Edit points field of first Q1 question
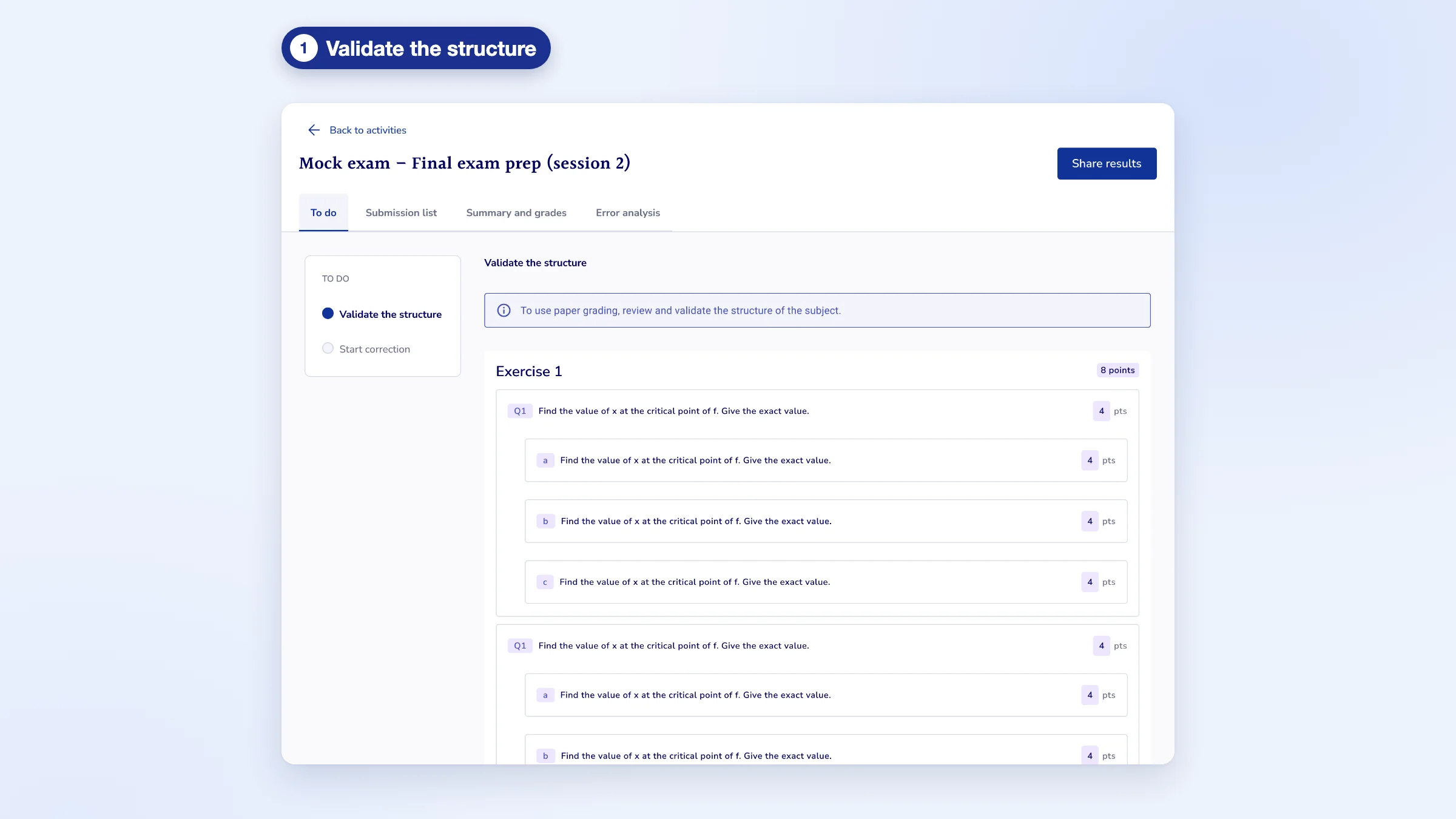Viewport: 1456px width, 819px height. pyautogui.click(x=1102, y=411)
